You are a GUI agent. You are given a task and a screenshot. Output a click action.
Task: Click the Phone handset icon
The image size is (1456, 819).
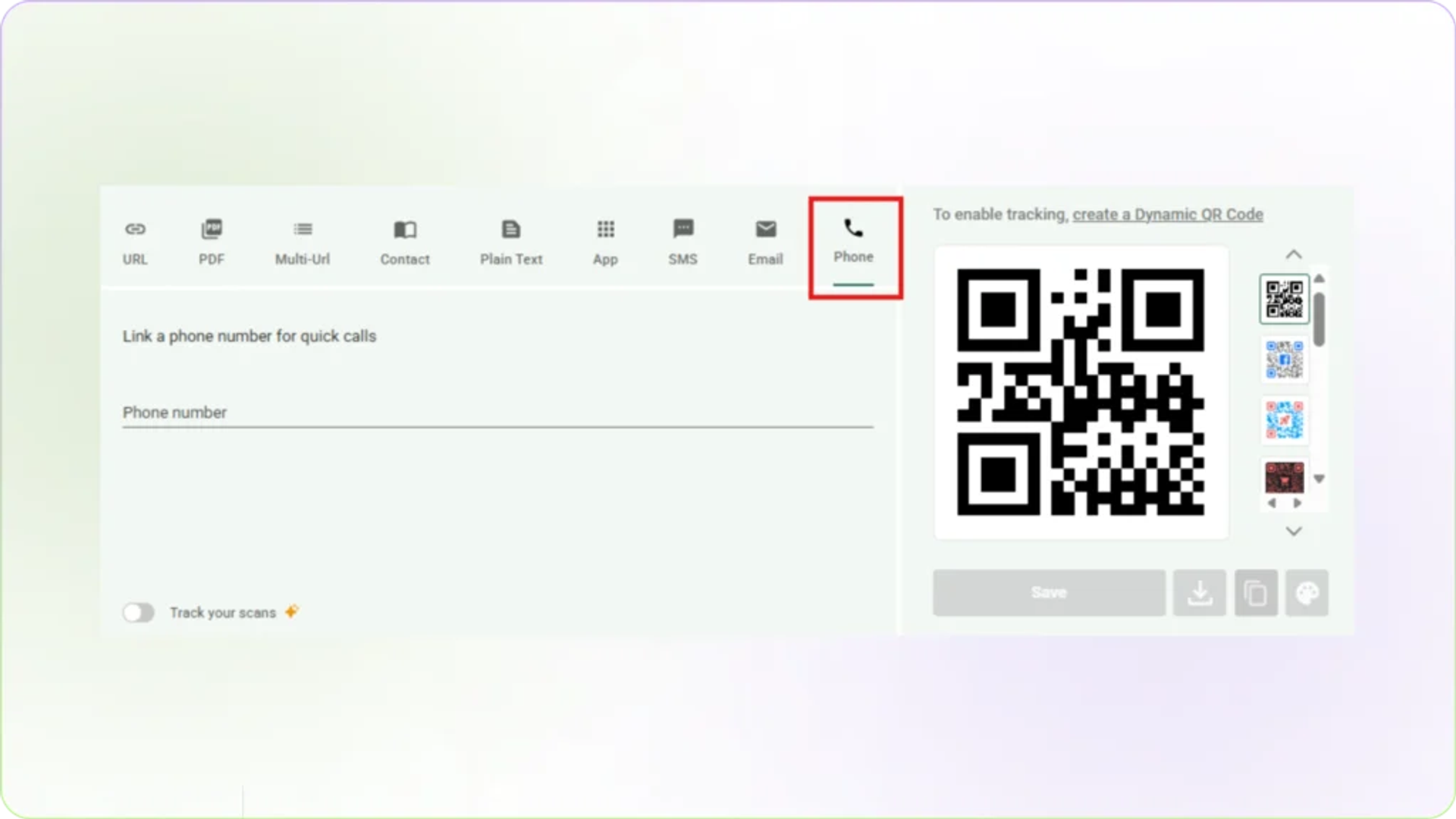click(853, 227)
